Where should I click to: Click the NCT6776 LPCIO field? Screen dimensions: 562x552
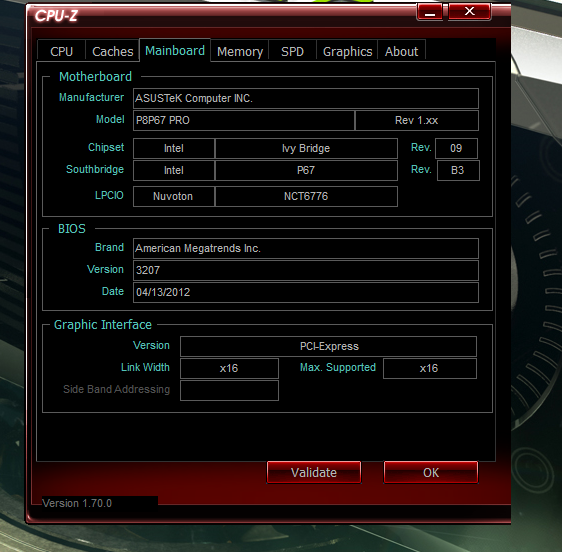click(x=306, y=196)
